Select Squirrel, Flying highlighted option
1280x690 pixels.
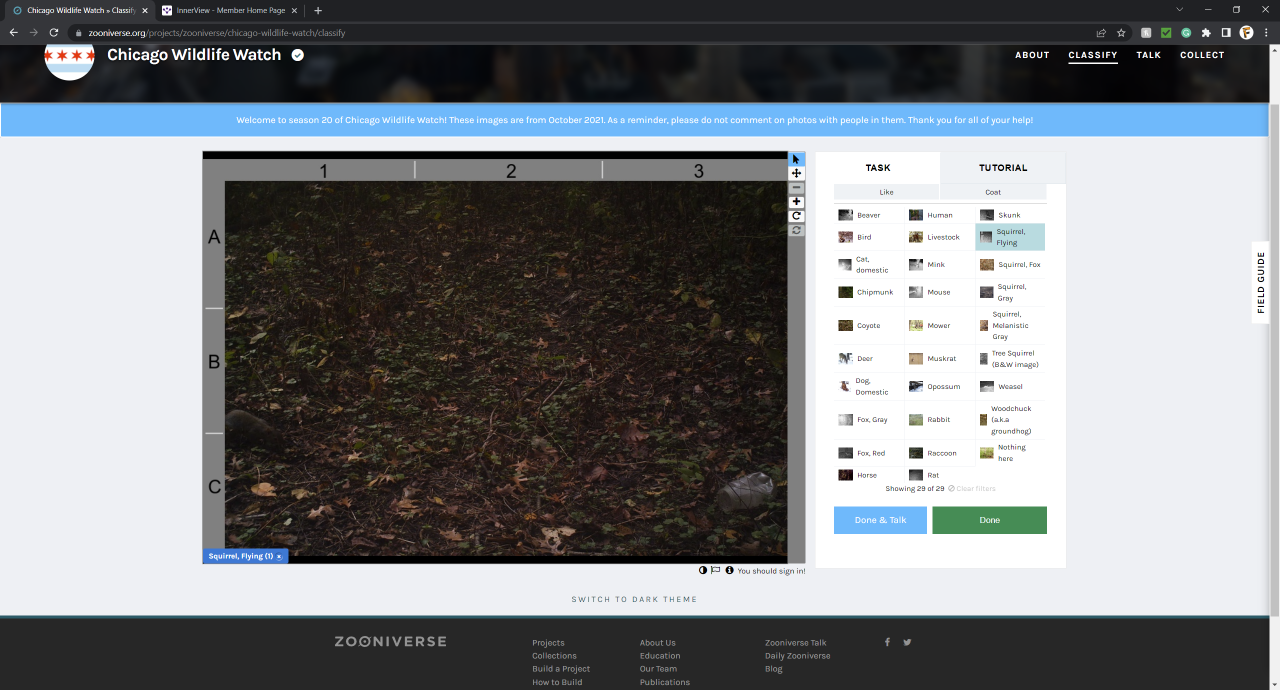tap(1010, 237)
